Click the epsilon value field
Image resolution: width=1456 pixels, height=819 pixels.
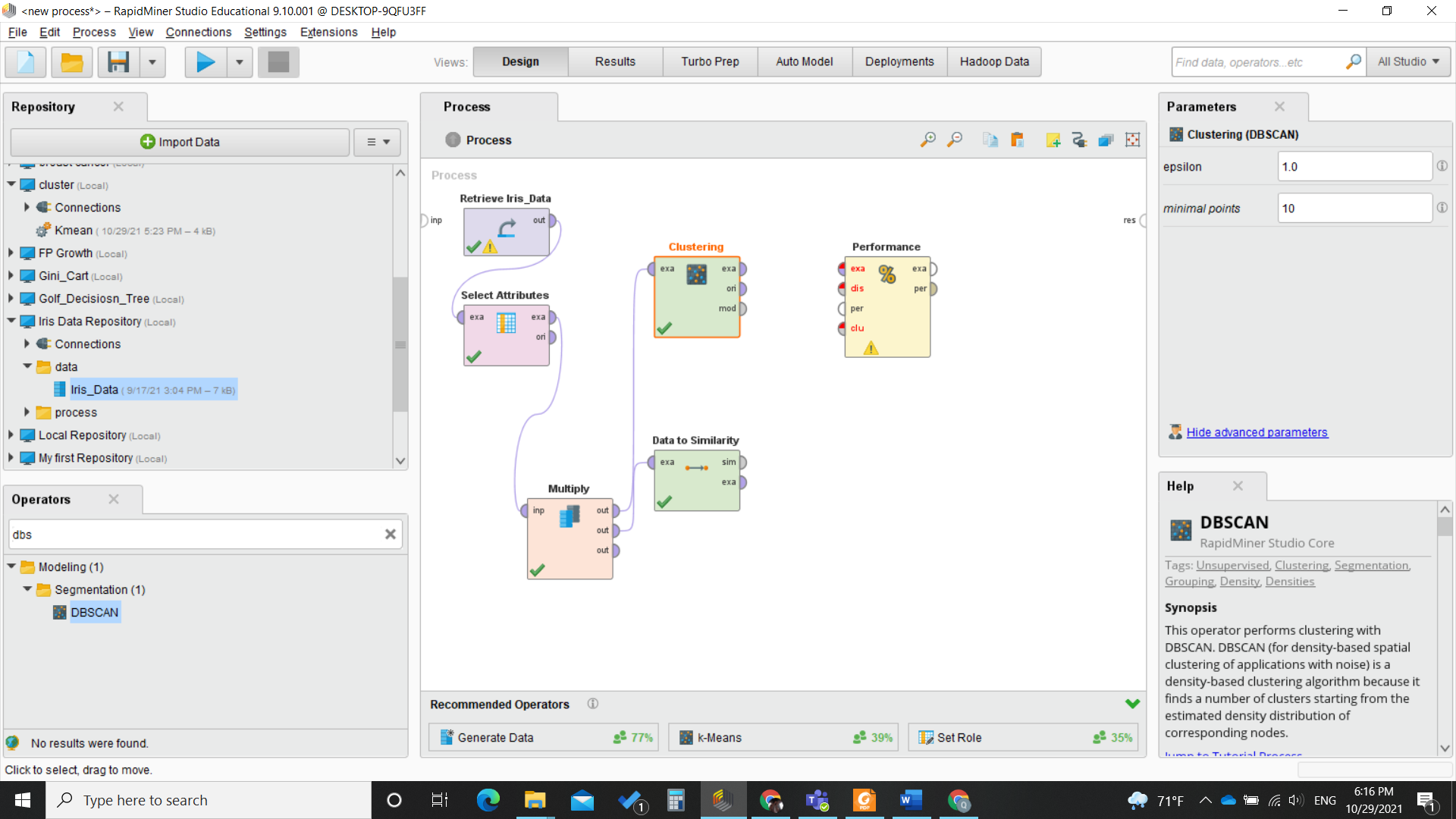[x=1354, y=166]
